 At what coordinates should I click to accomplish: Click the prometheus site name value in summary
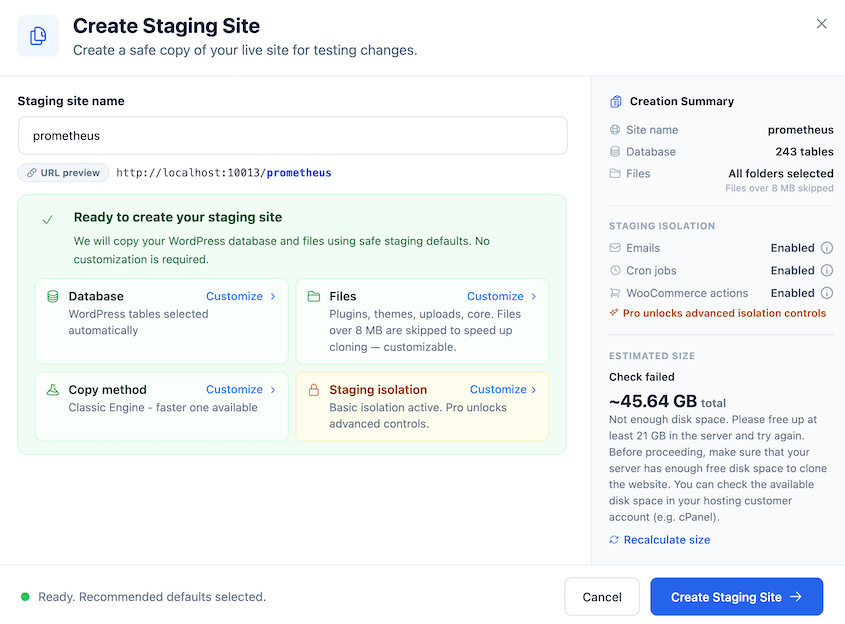[x=800, y=129]
